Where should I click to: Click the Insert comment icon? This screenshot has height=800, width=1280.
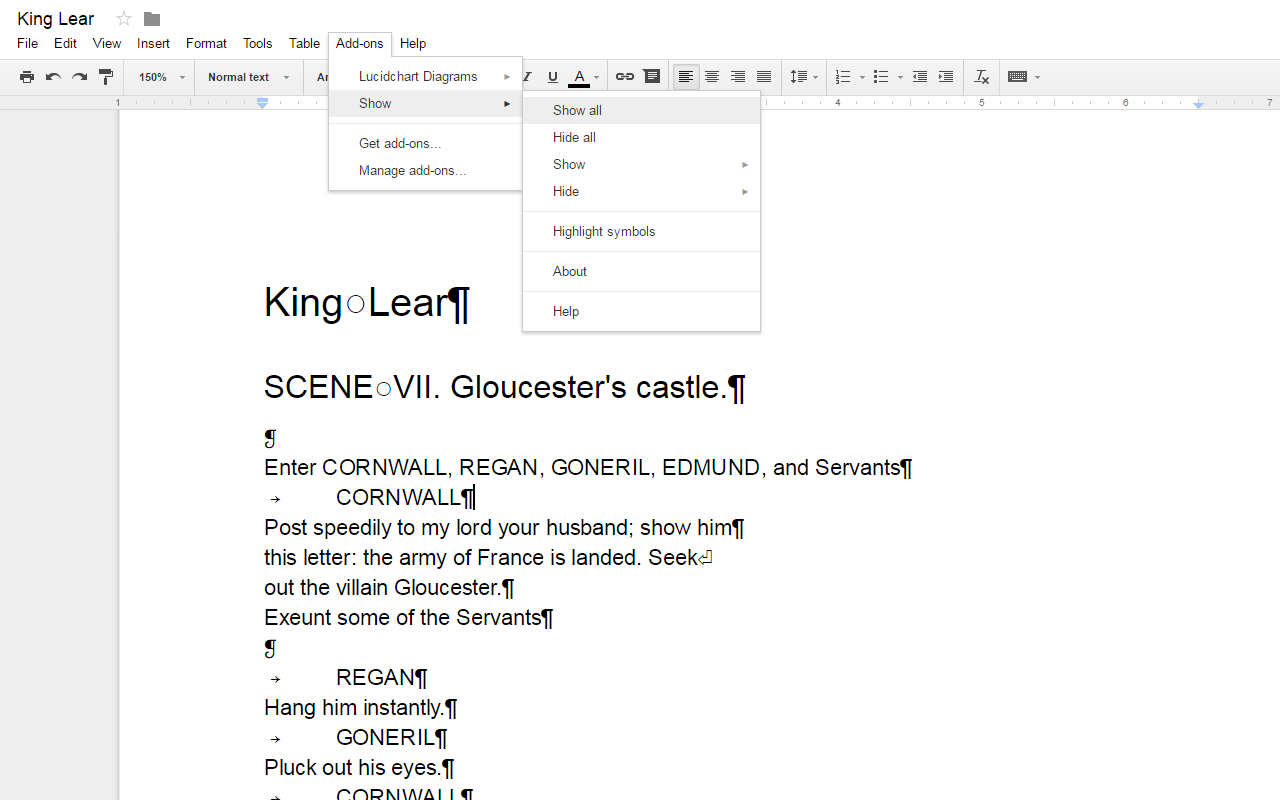pos(651,77)
